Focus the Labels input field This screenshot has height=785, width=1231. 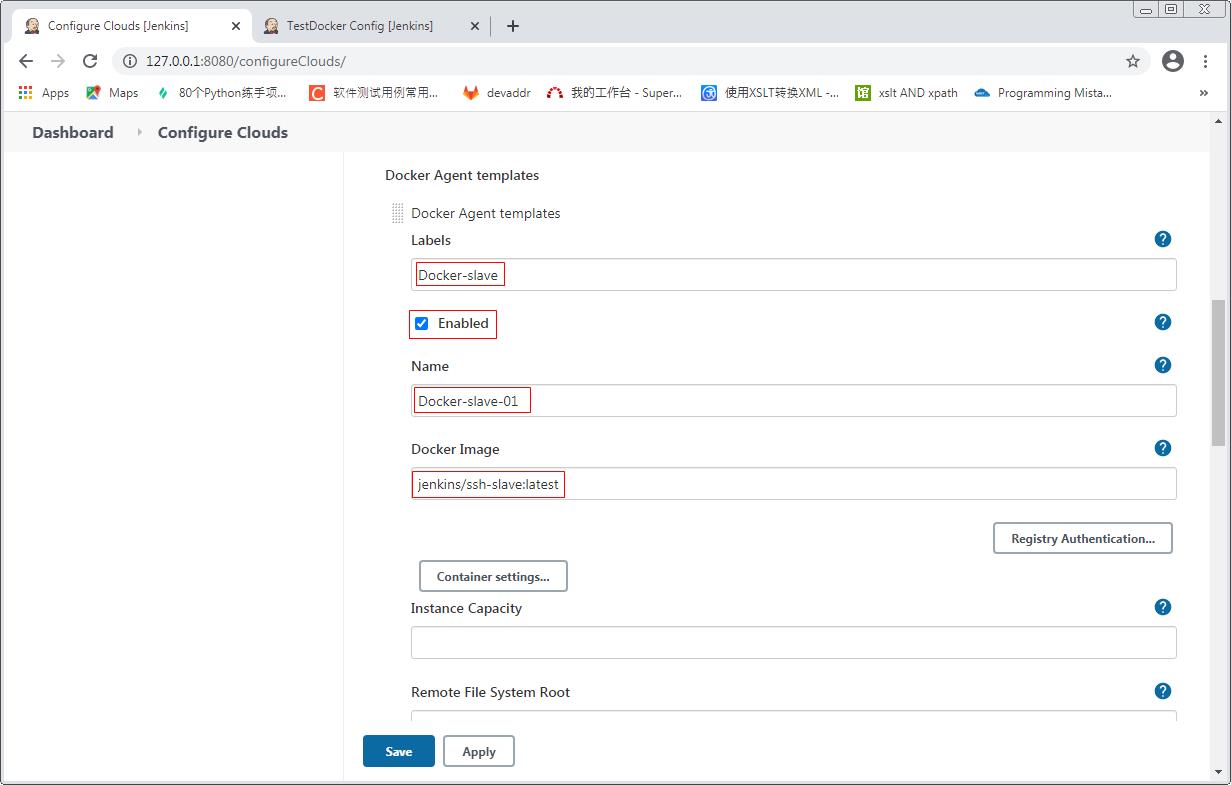click(x=794, y=275)
